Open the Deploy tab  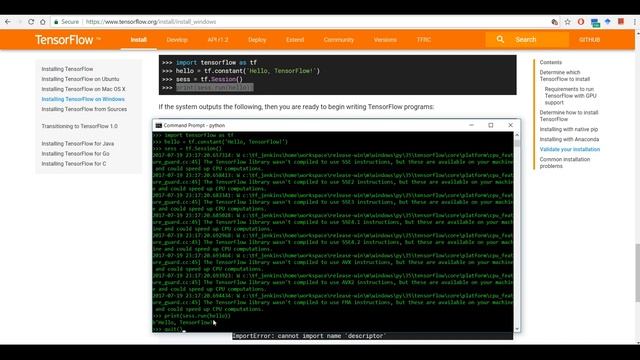tap(257, 40)
